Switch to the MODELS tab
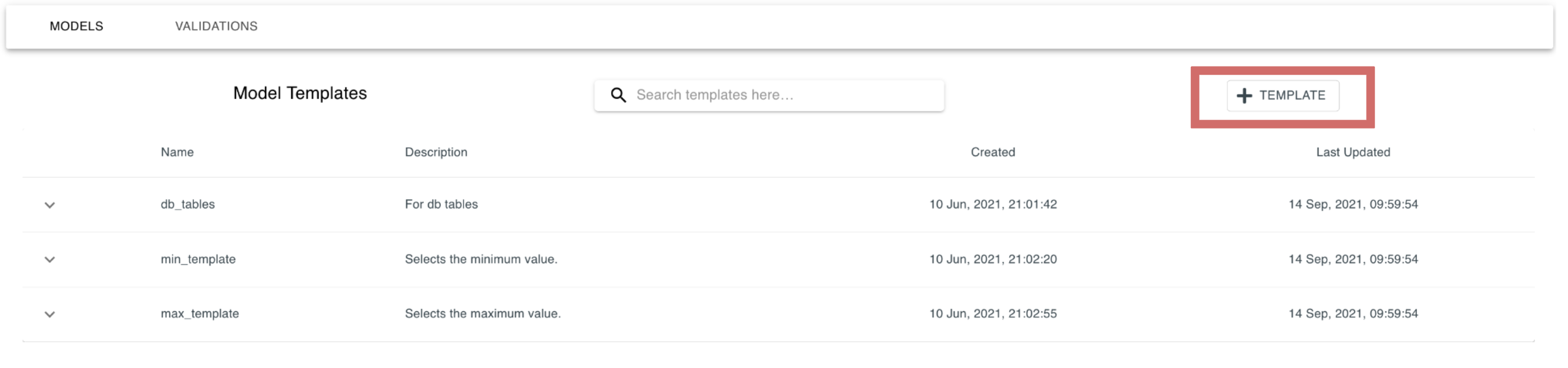 [76, 26]
